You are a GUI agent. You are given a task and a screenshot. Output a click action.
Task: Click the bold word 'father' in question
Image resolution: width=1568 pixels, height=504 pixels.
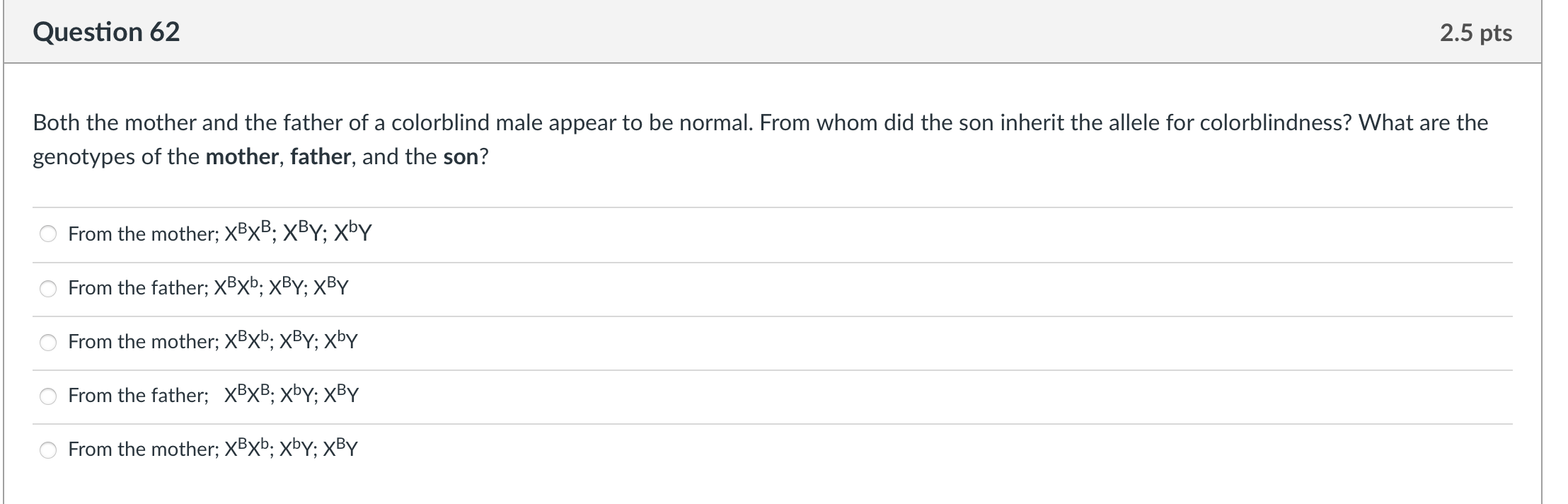[x=320, y=156]
